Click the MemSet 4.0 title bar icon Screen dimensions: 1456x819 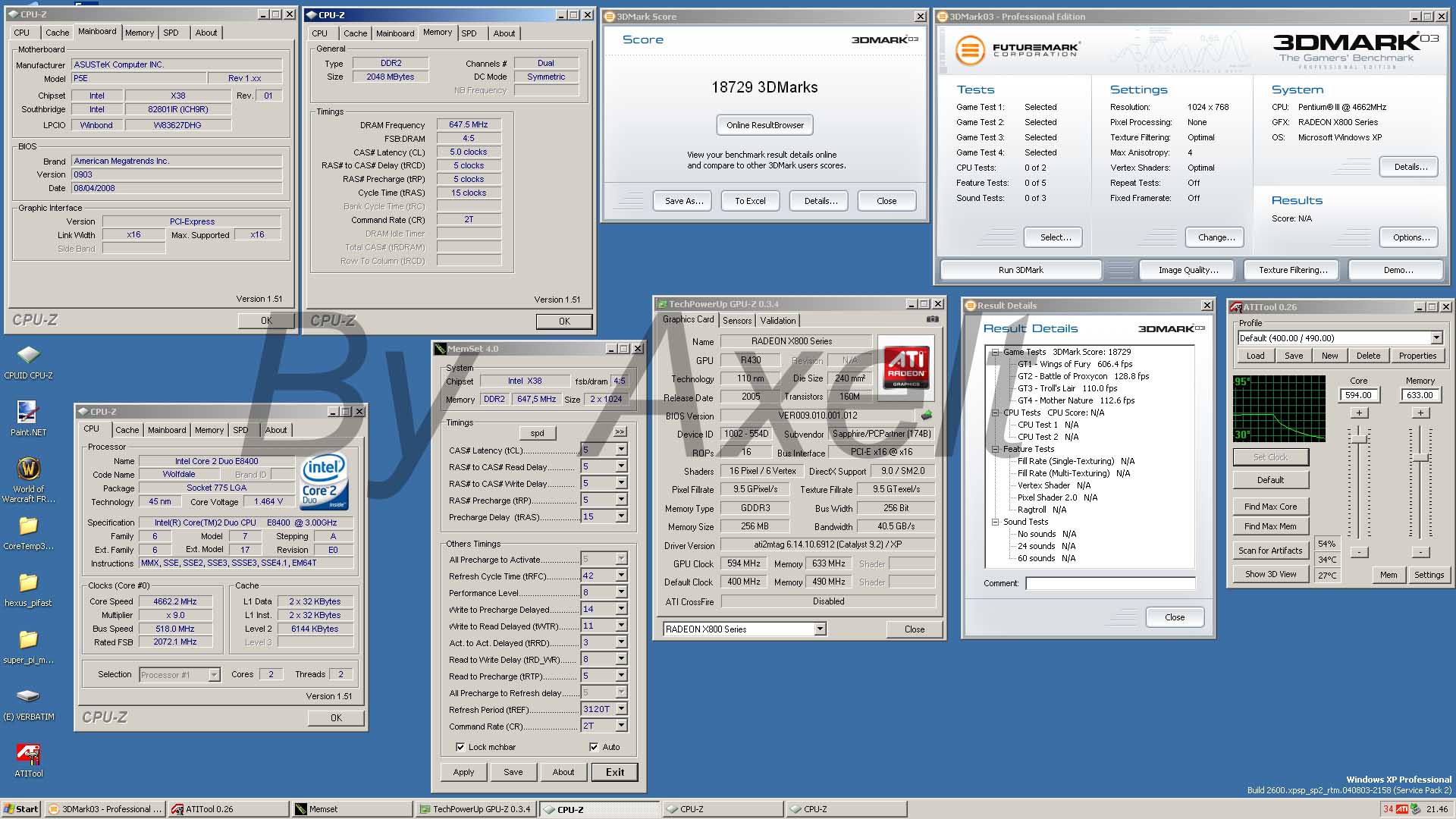439,349
